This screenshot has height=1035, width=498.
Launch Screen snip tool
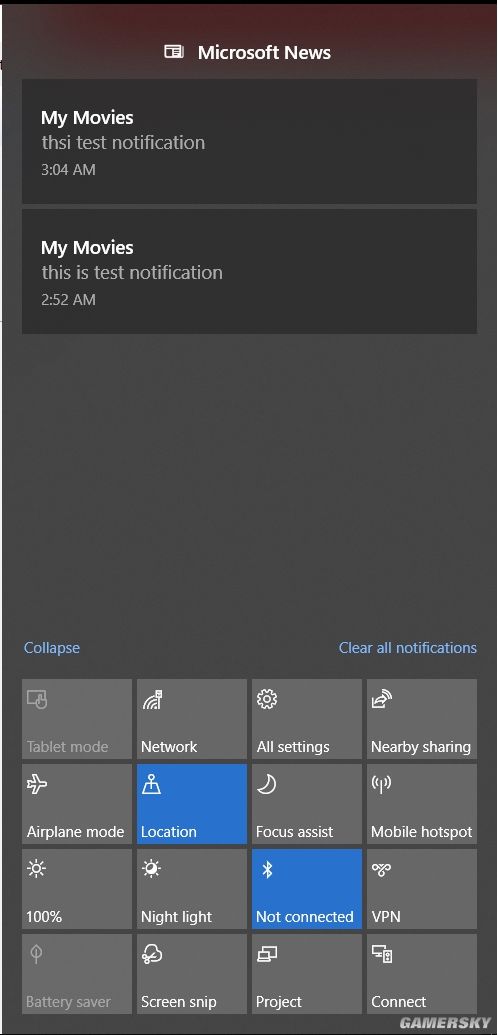[192, 974]
